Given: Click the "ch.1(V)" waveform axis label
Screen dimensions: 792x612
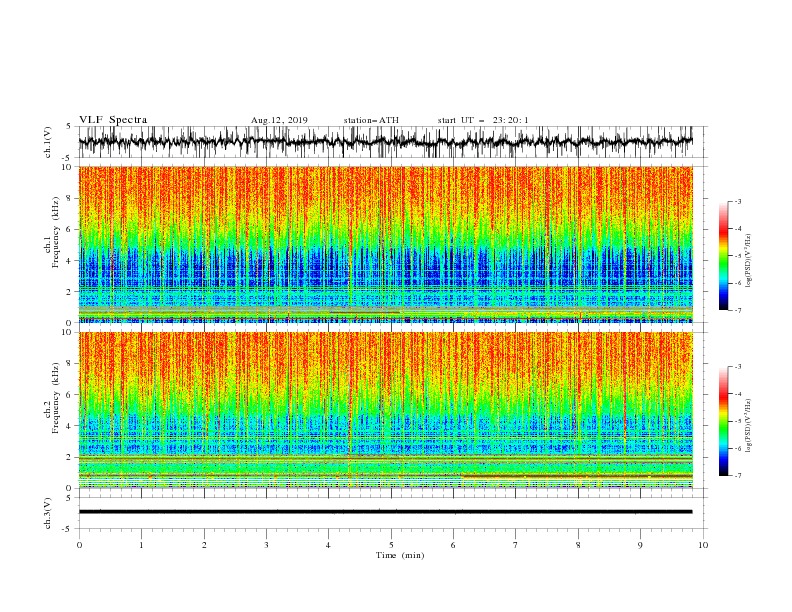Looking at the screenshot, I should coord(48,142).
